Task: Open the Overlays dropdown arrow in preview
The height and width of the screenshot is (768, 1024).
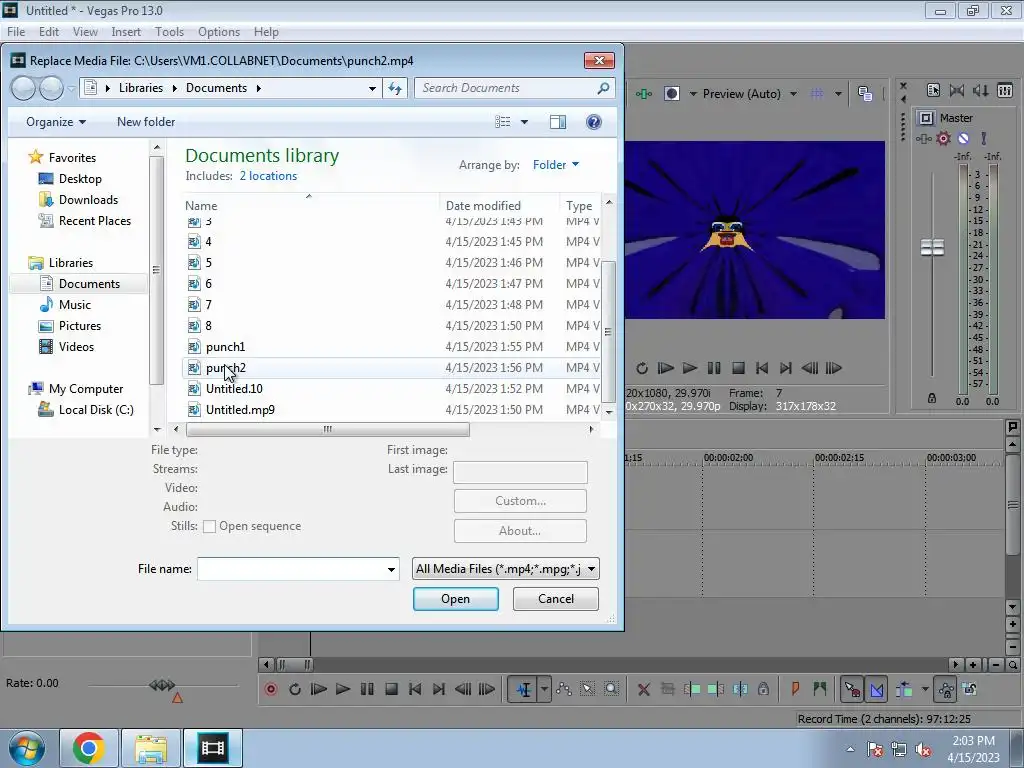Action: (x=838, y=94)
